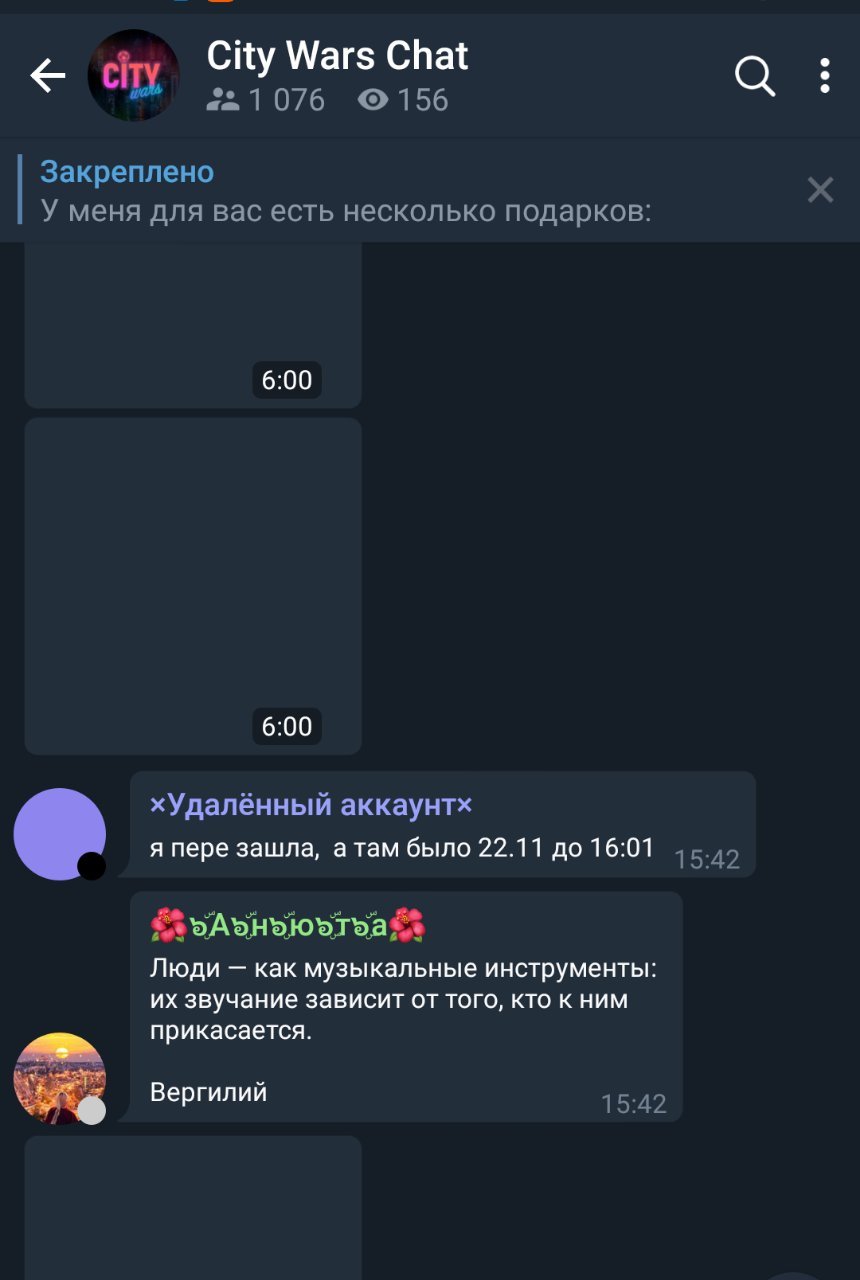Tap the sunset photo user avatar

(60, 1079)
